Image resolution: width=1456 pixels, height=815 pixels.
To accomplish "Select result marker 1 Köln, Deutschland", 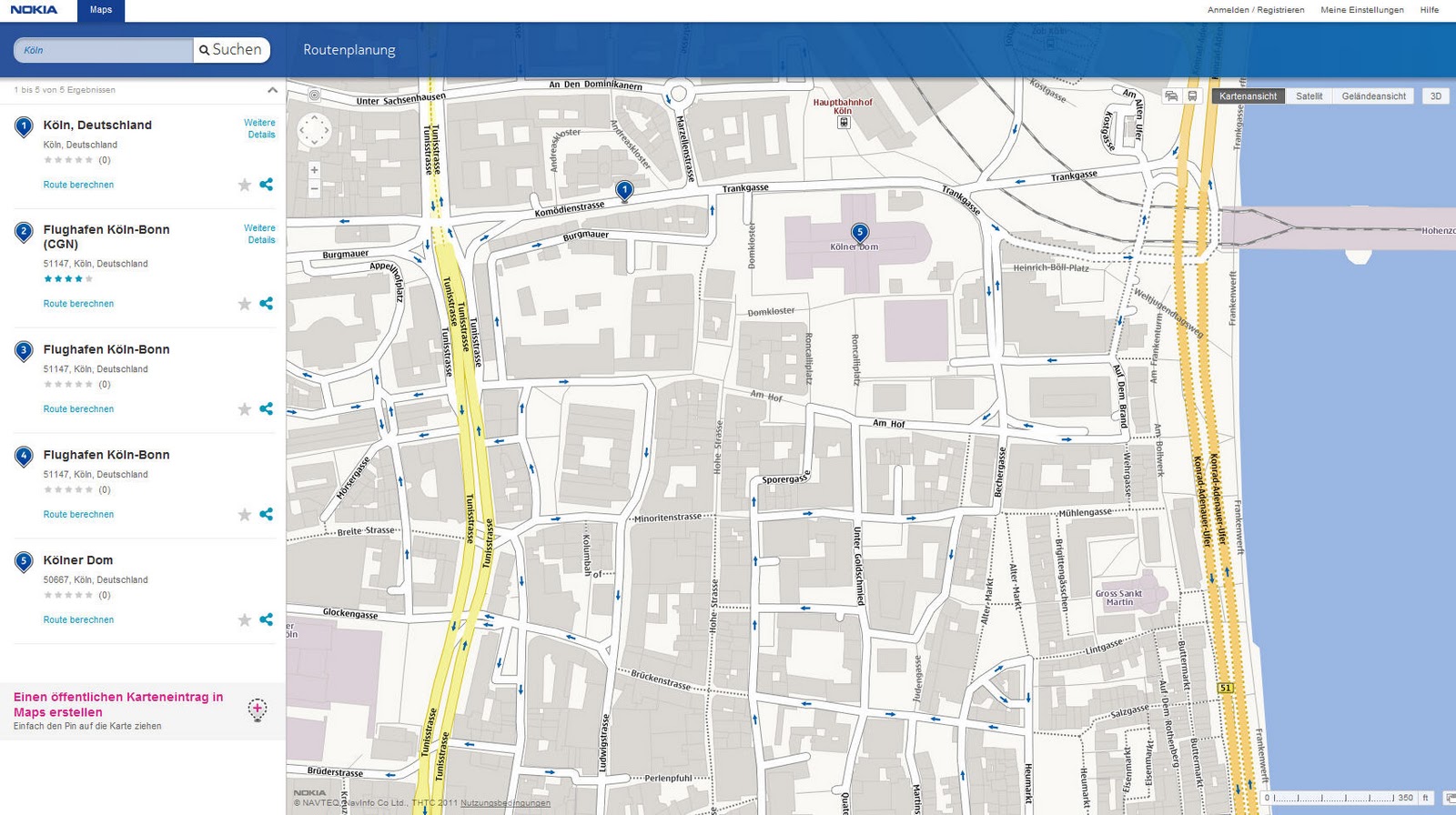I will pos(25,126).
